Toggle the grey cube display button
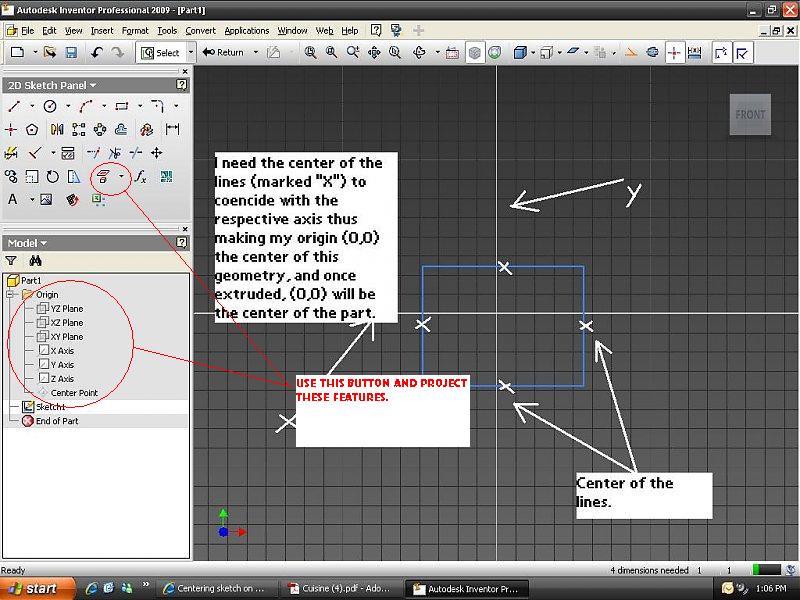Viewport: 800px width, 600px height. [x=474, y=53]
